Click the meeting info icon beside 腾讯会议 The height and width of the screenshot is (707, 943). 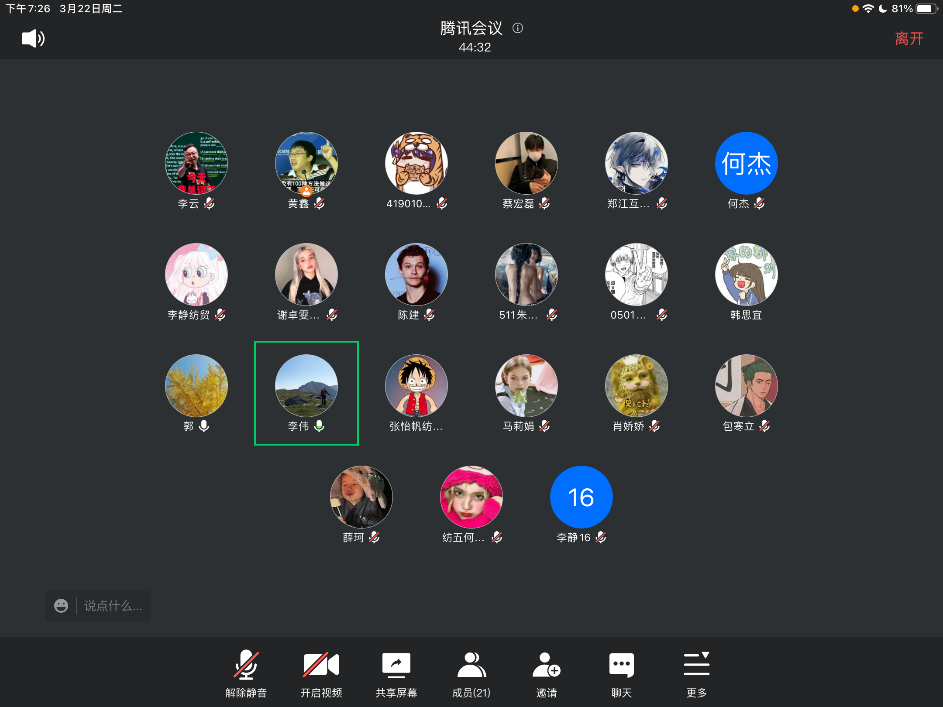(518, 28)
